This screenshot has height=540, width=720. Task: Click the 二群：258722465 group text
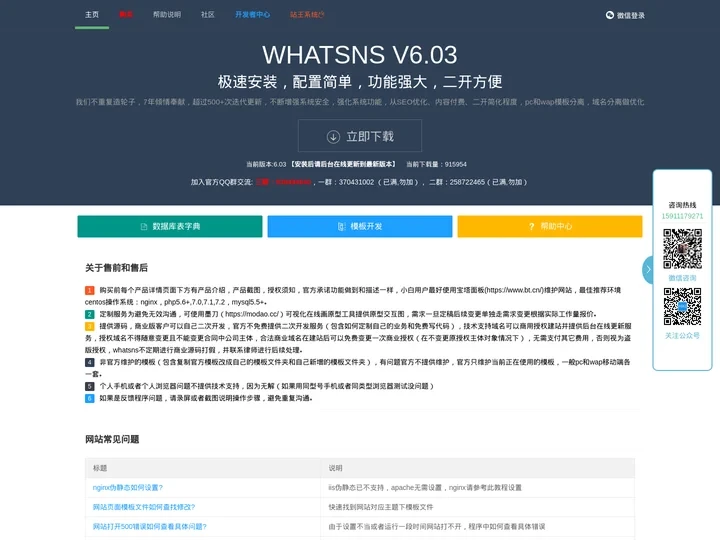coord(478,182)
